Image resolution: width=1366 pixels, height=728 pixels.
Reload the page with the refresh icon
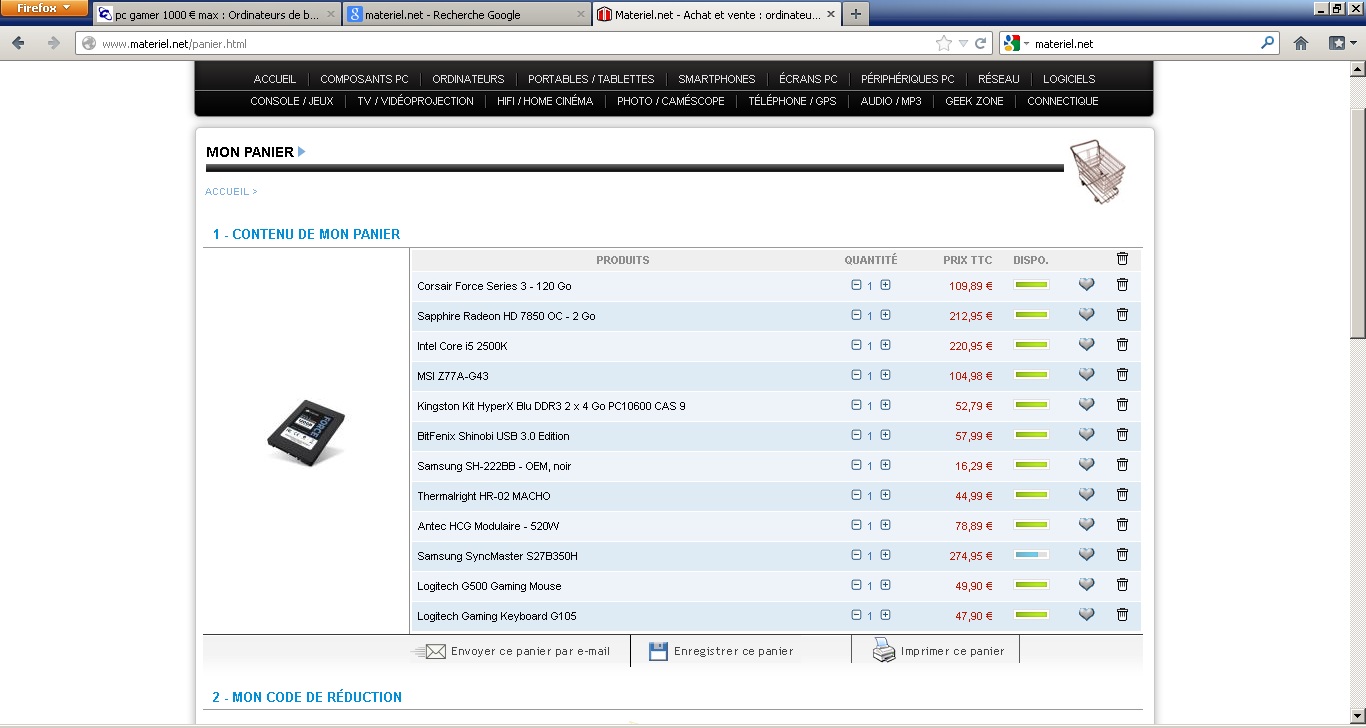981,43
